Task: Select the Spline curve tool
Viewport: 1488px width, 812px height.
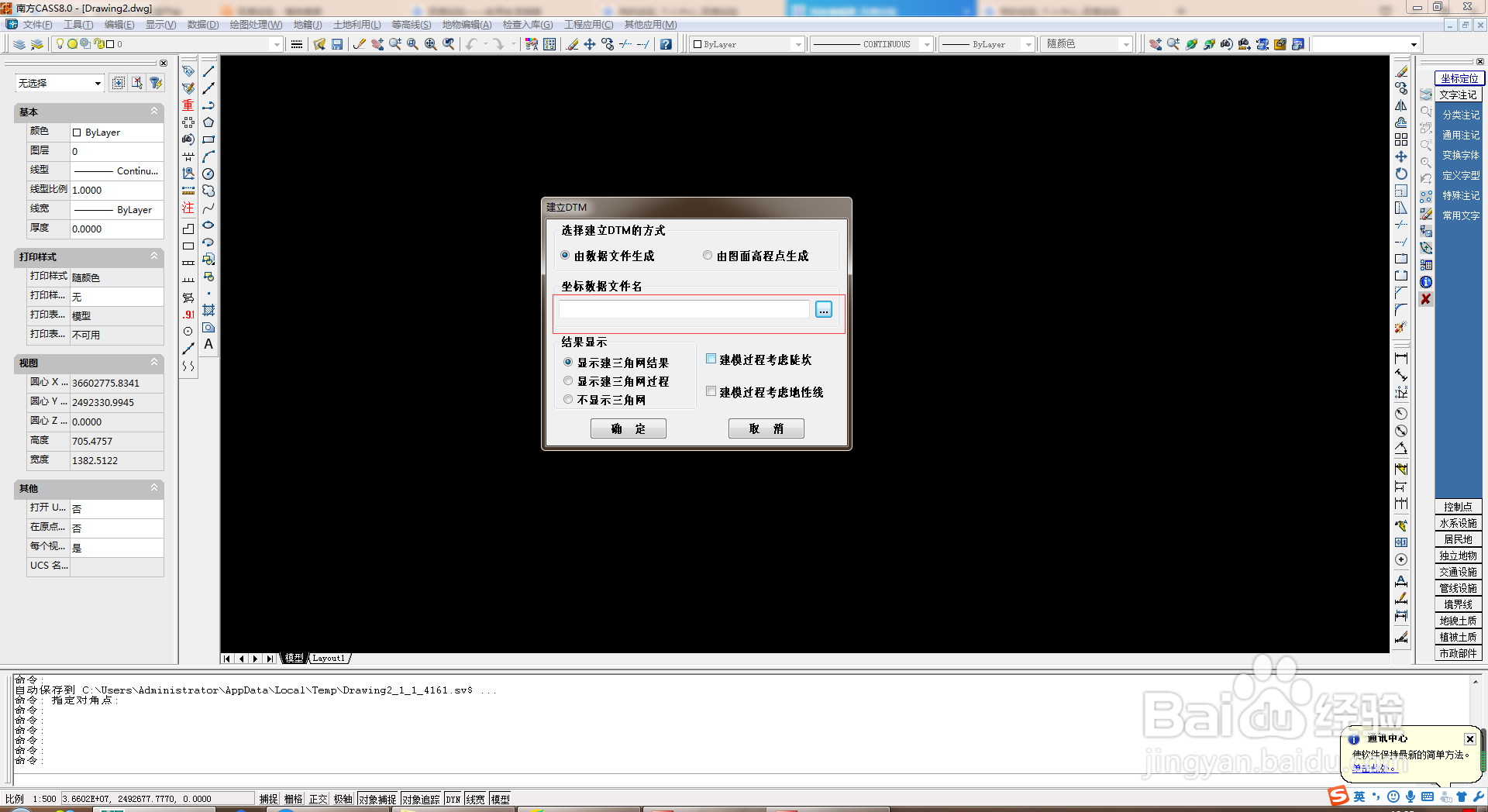Action: 208,208
